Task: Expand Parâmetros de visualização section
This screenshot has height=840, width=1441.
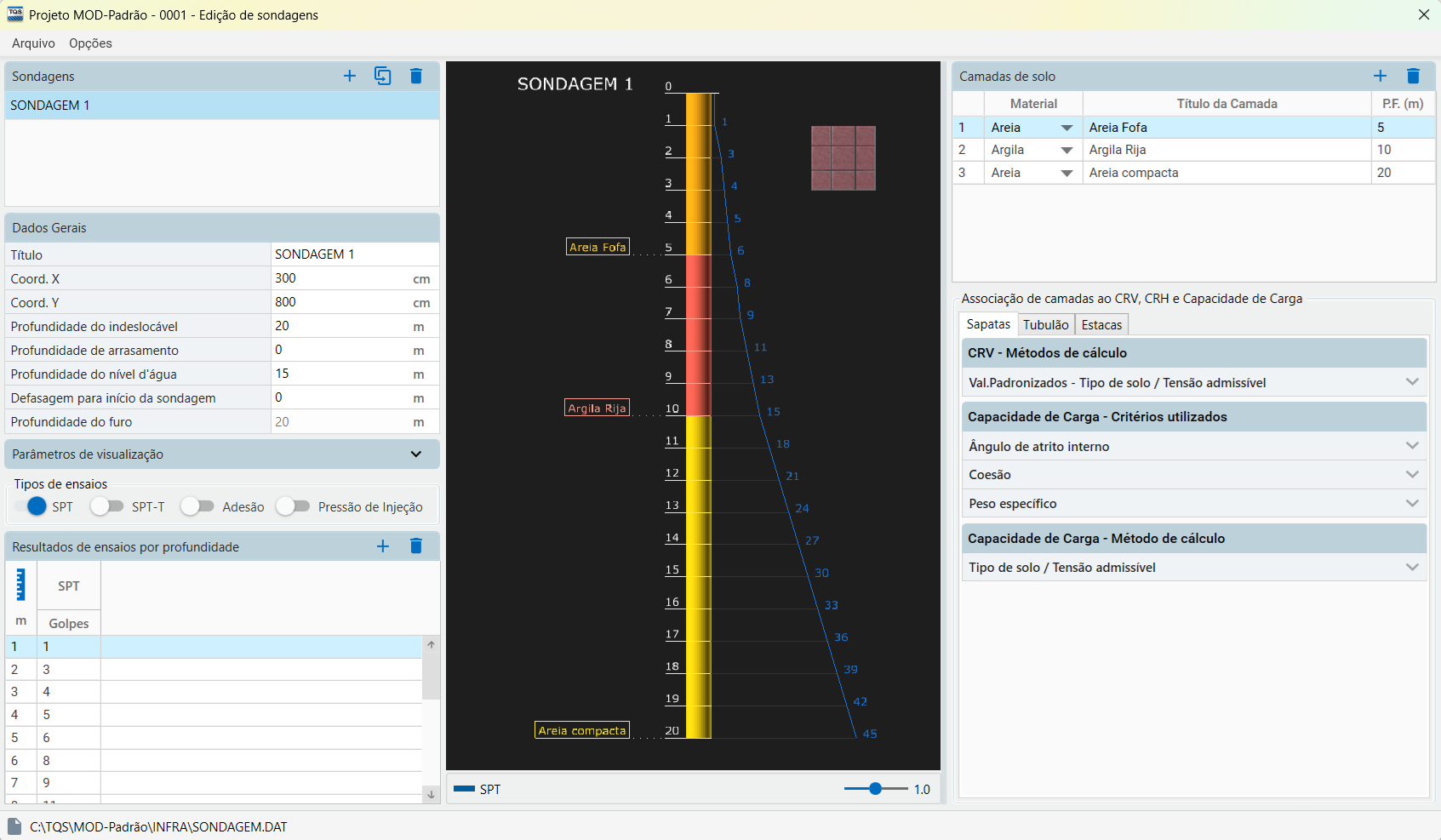Action: [x=416, y=454]
